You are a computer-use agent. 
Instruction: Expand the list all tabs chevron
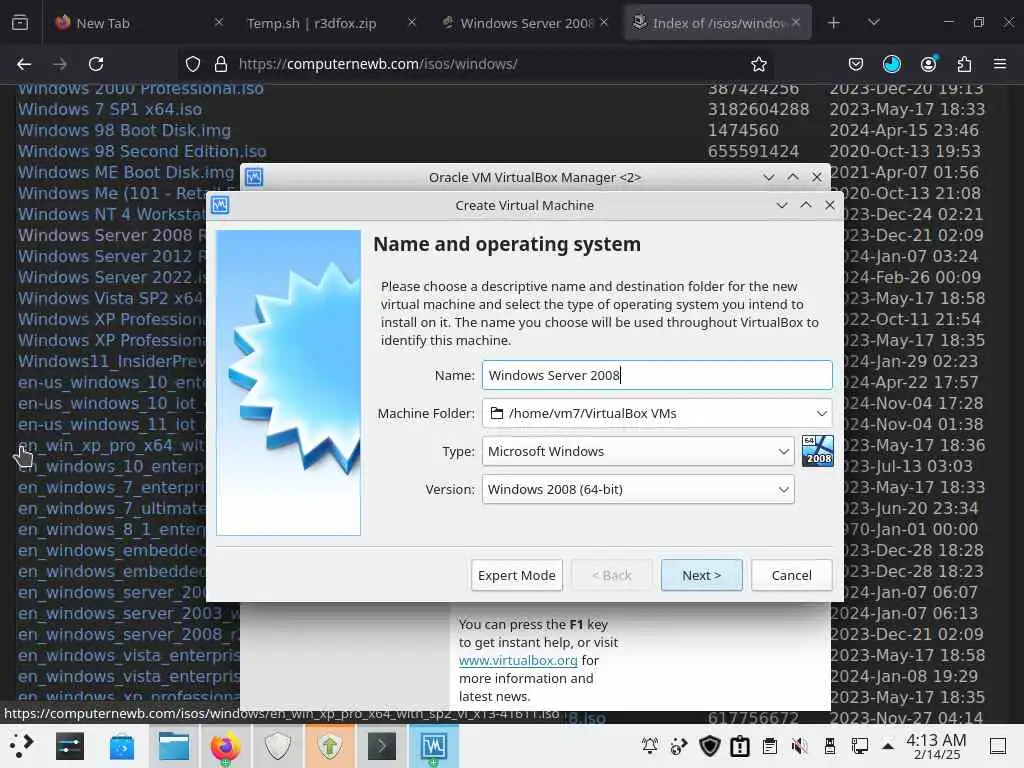tap(874, 23)
